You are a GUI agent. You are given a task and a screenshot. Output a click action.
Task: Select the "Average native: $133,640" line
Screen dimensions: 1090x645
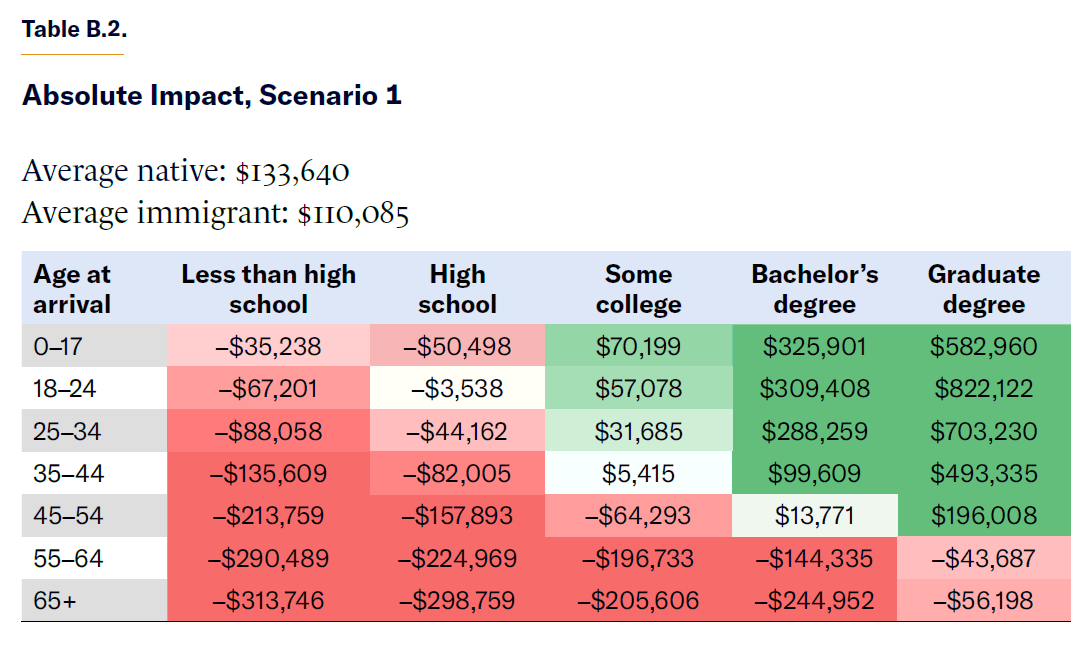click(185, 171)
